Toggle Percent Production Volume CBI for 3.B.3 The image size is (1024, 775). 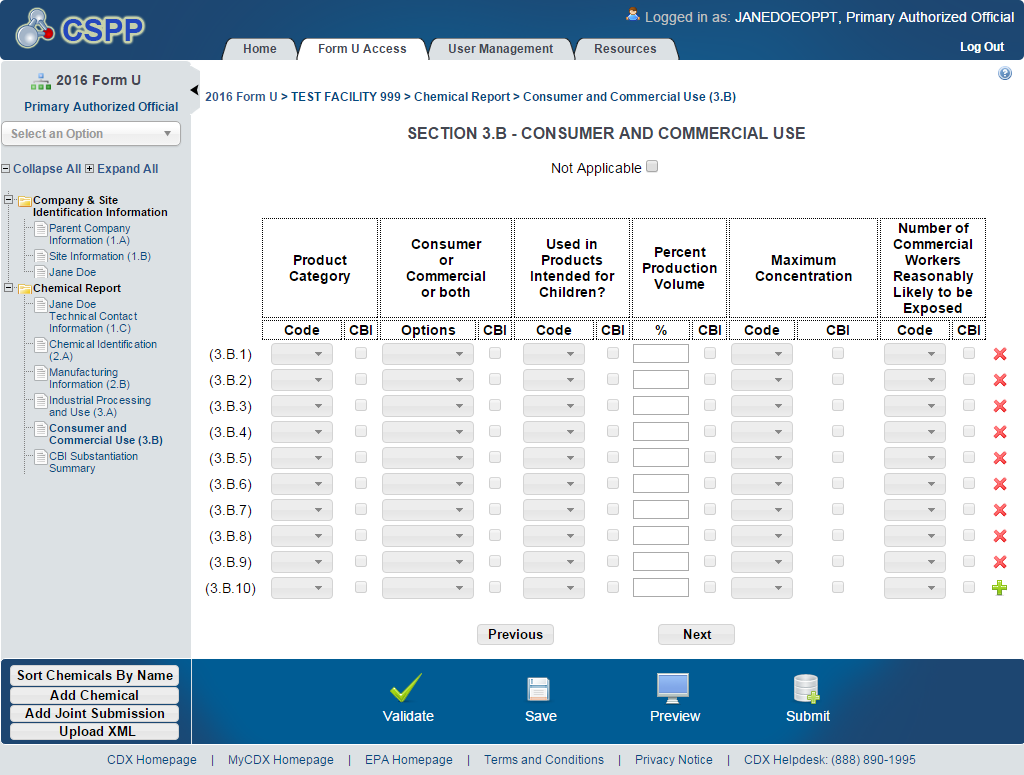coord(710,405)
